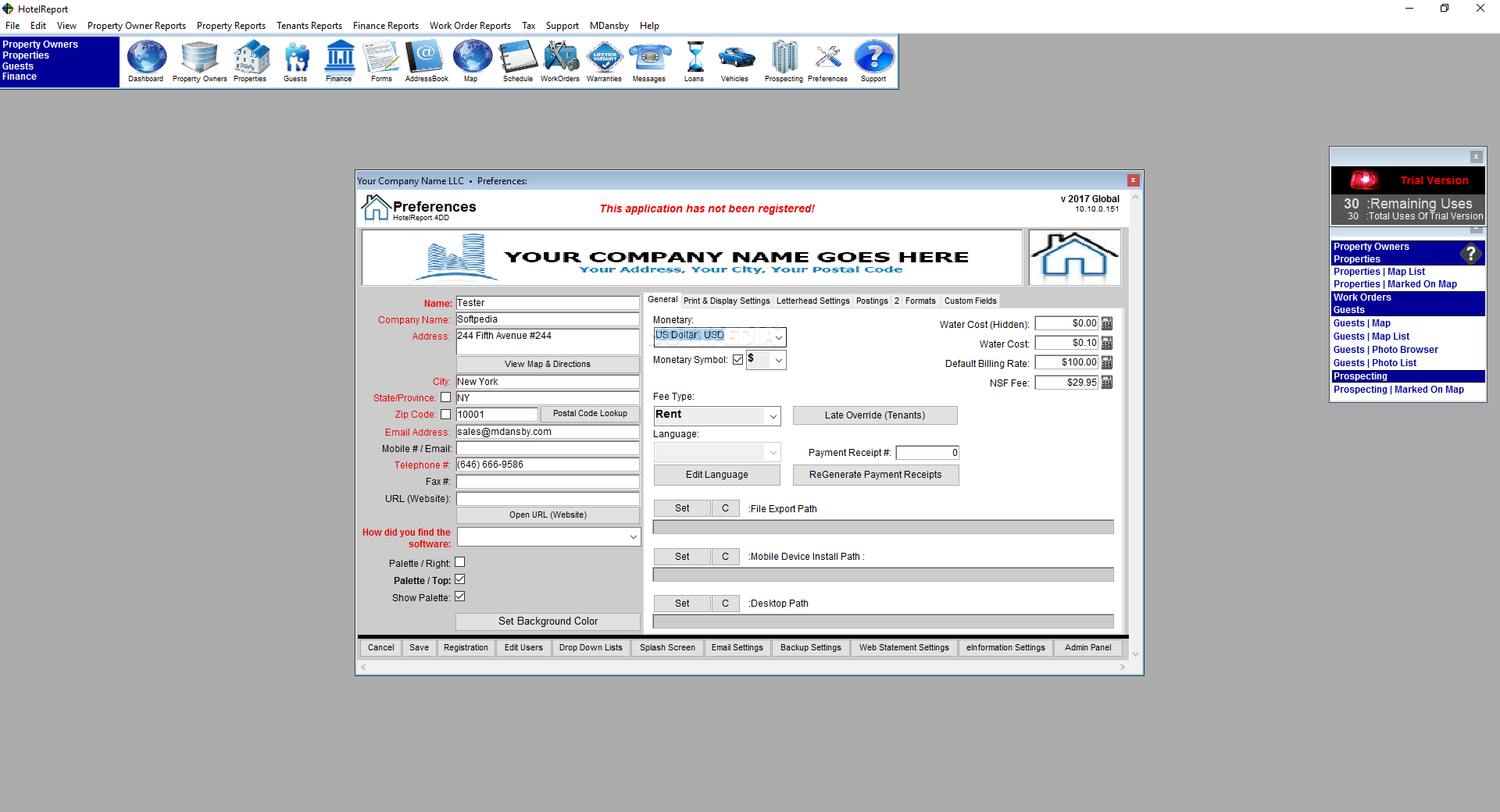Switch to the Postings tab

coord(872,301)
